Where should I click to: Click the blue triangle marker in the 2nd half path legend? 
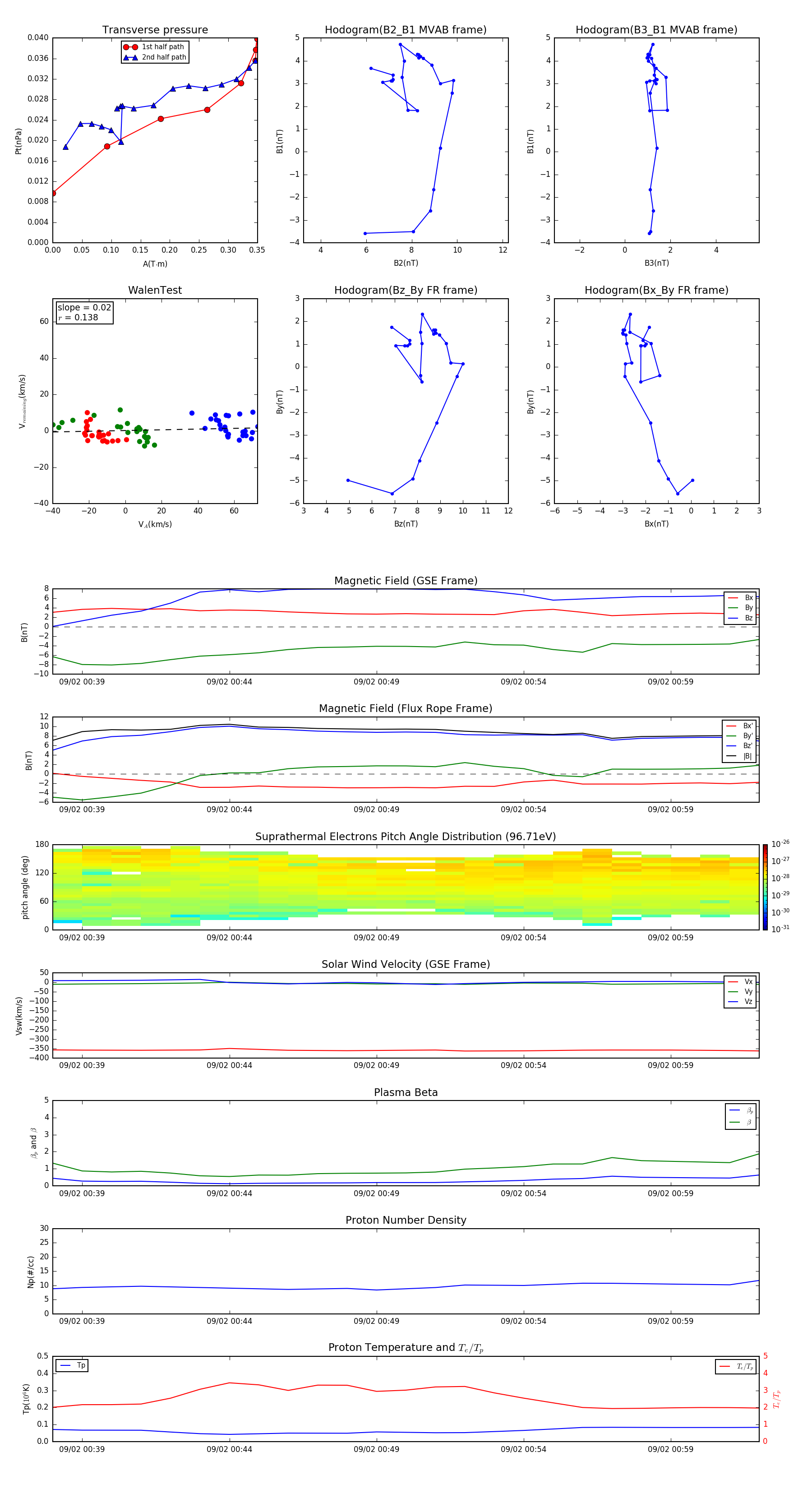pyautogui.click(x=130, y=57)
